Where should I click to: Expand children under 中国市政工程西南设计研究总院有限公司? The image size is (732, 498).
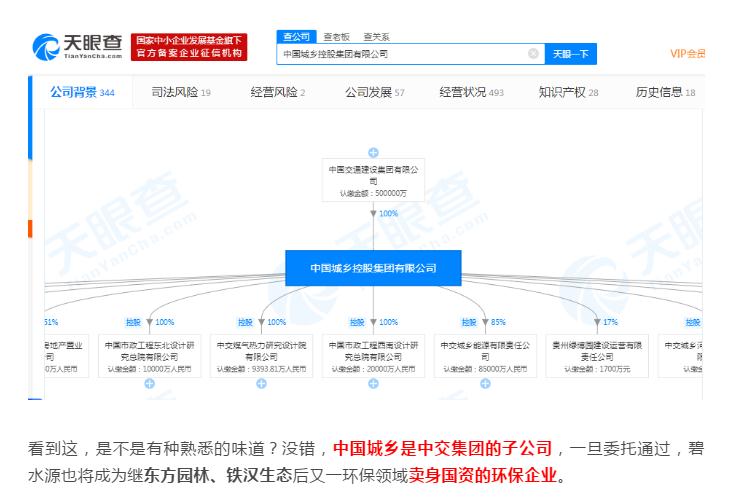point(373,384)
